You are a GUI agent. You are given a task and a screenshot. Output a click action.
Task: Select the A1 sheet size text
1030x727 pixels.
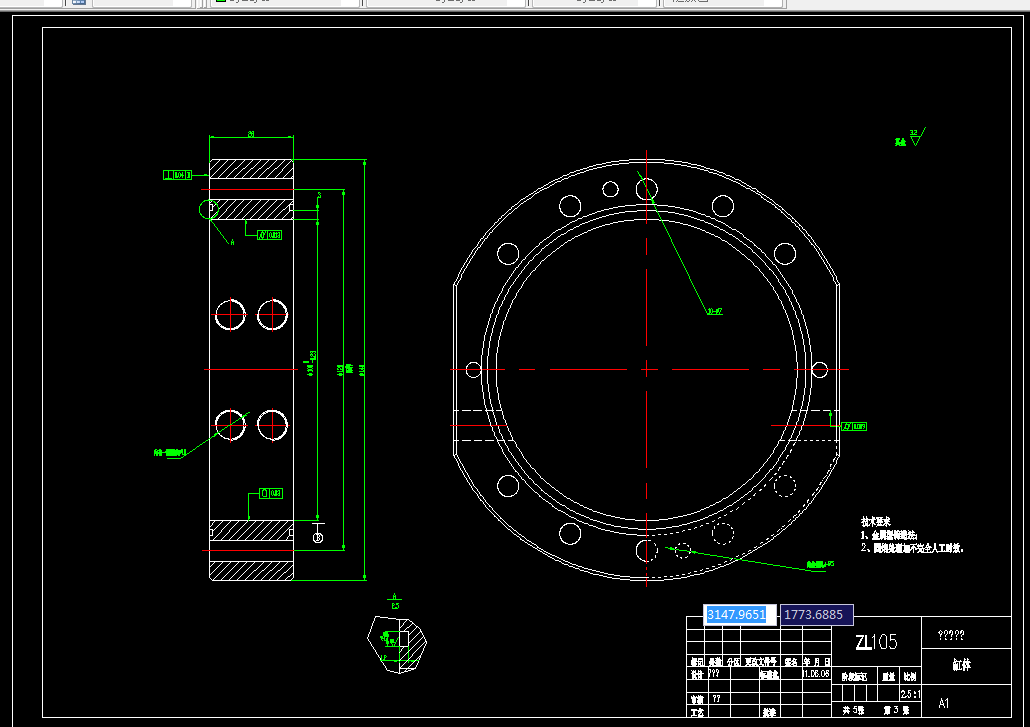pyautogui.click(x=944, y=703)
